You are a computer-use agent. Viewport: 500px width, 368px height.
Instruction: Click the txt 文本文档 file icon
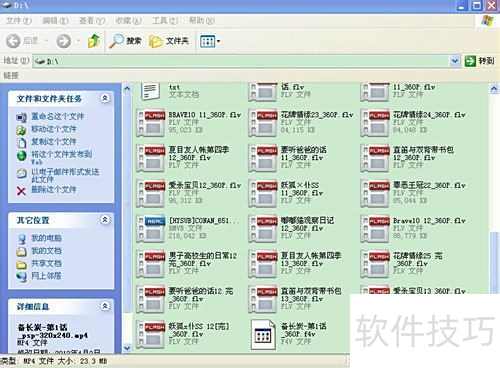click(150, 91)
